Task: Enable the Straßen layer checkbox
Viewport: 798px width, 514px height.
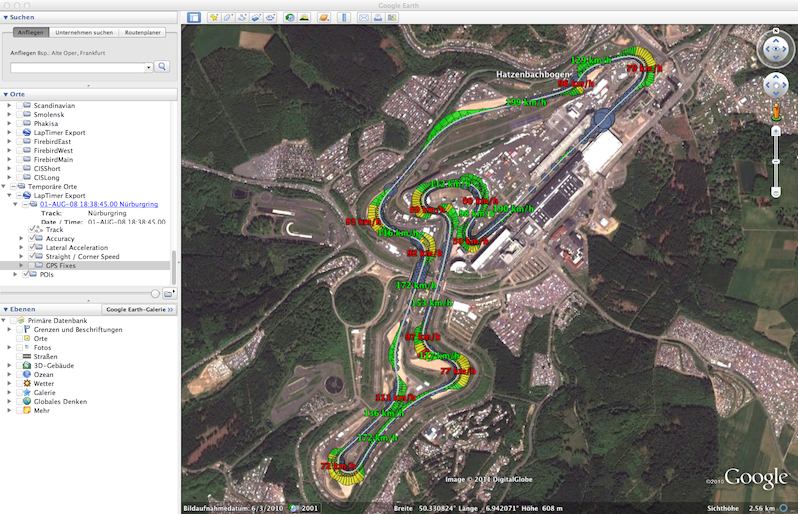Action: pyautogui.click(x=19, y=356)
